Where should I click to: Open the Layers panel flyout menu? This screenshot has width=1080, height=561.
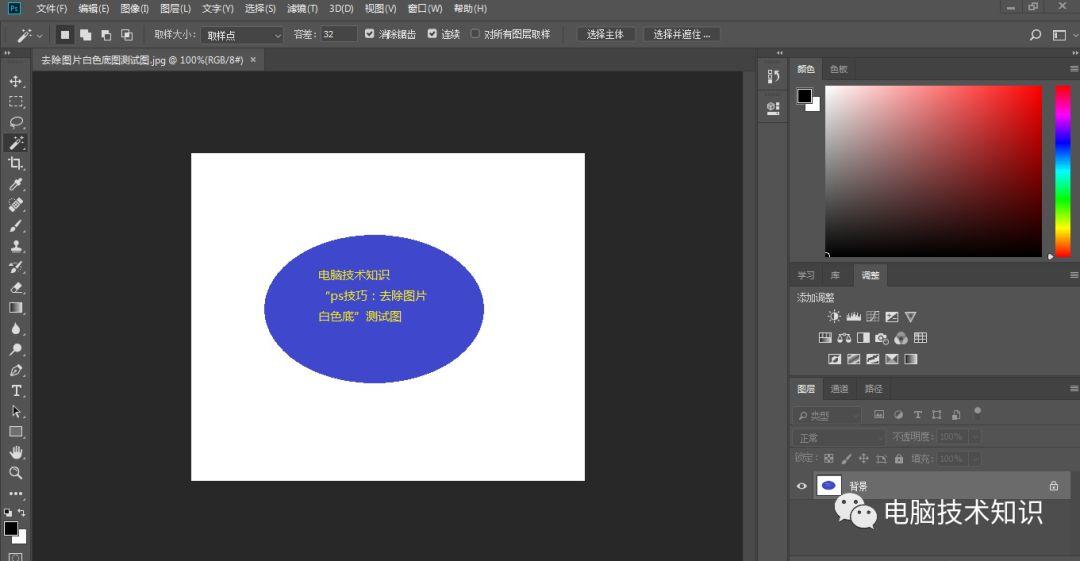click(x=1074, y=389)
